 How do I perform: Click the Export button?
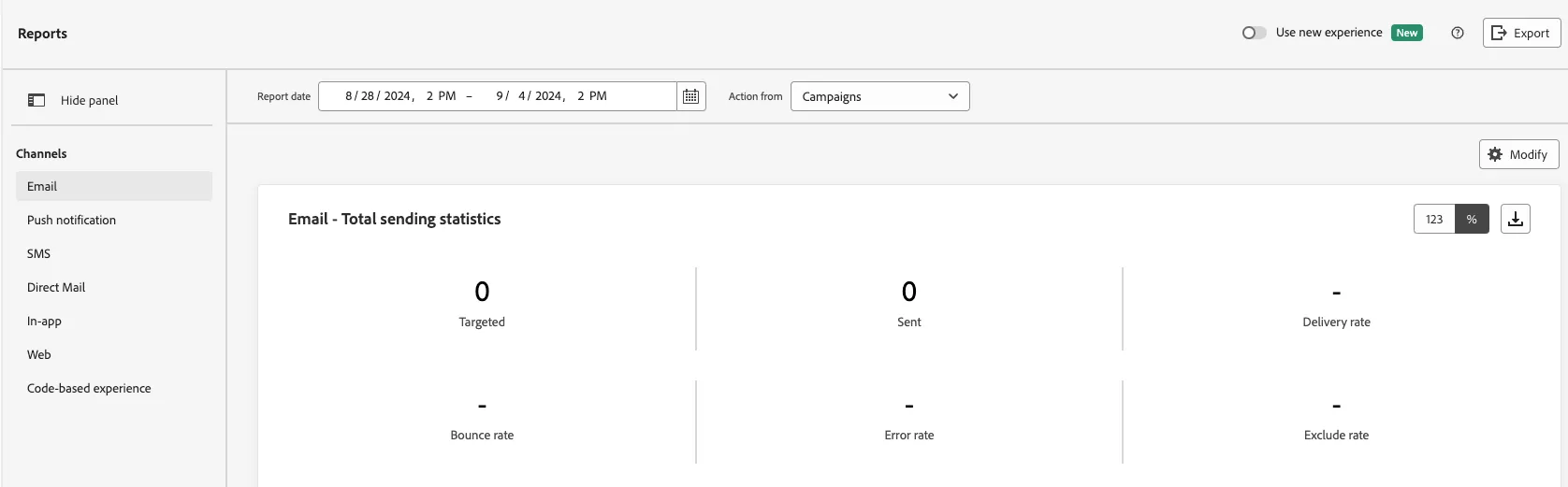tap(1521, 33)
